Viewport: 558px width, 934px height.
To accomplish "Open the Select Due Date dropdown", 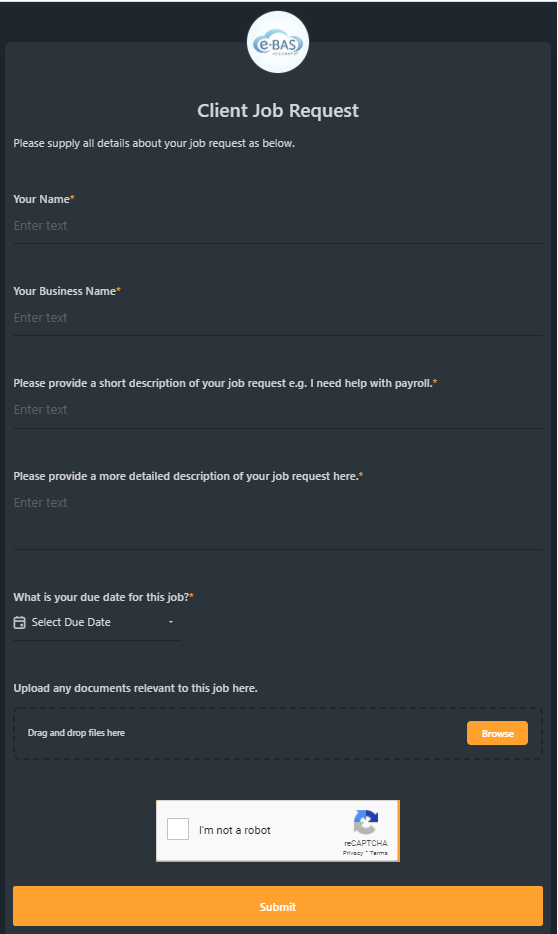I will [97, 622].
